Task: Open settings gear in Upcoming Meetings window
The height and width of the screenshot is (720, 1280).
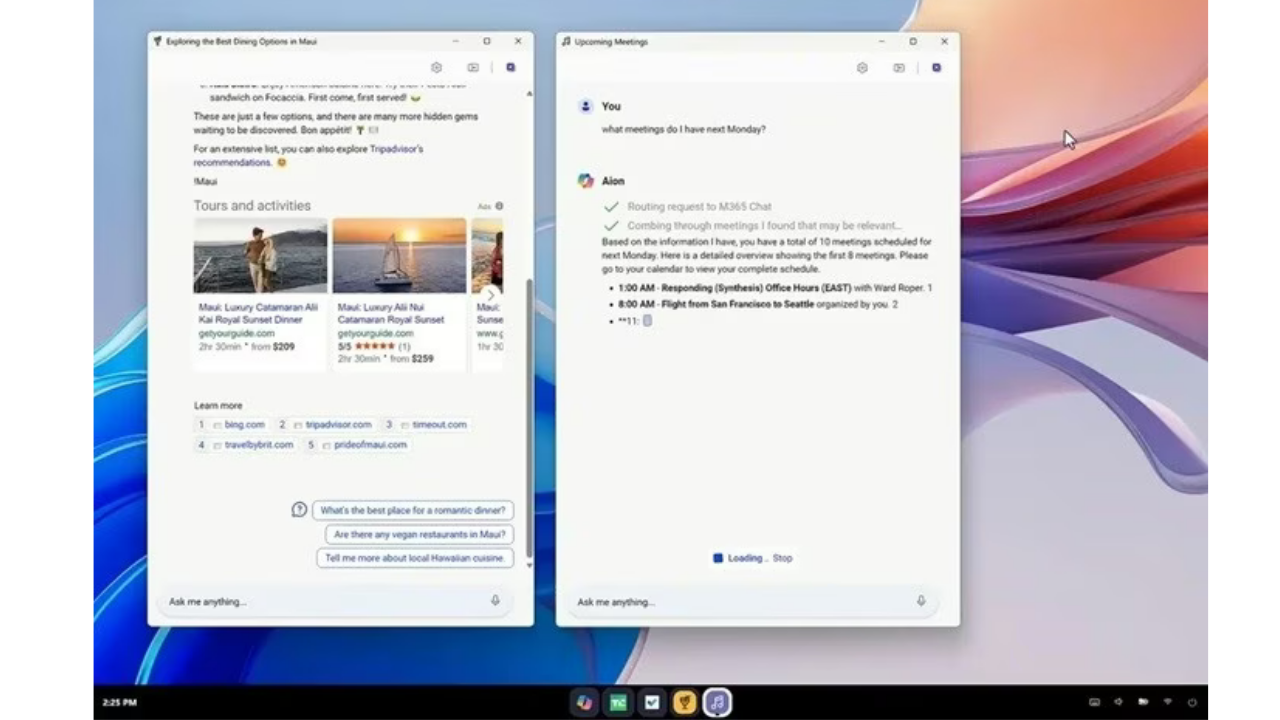Action: (862, 68)
